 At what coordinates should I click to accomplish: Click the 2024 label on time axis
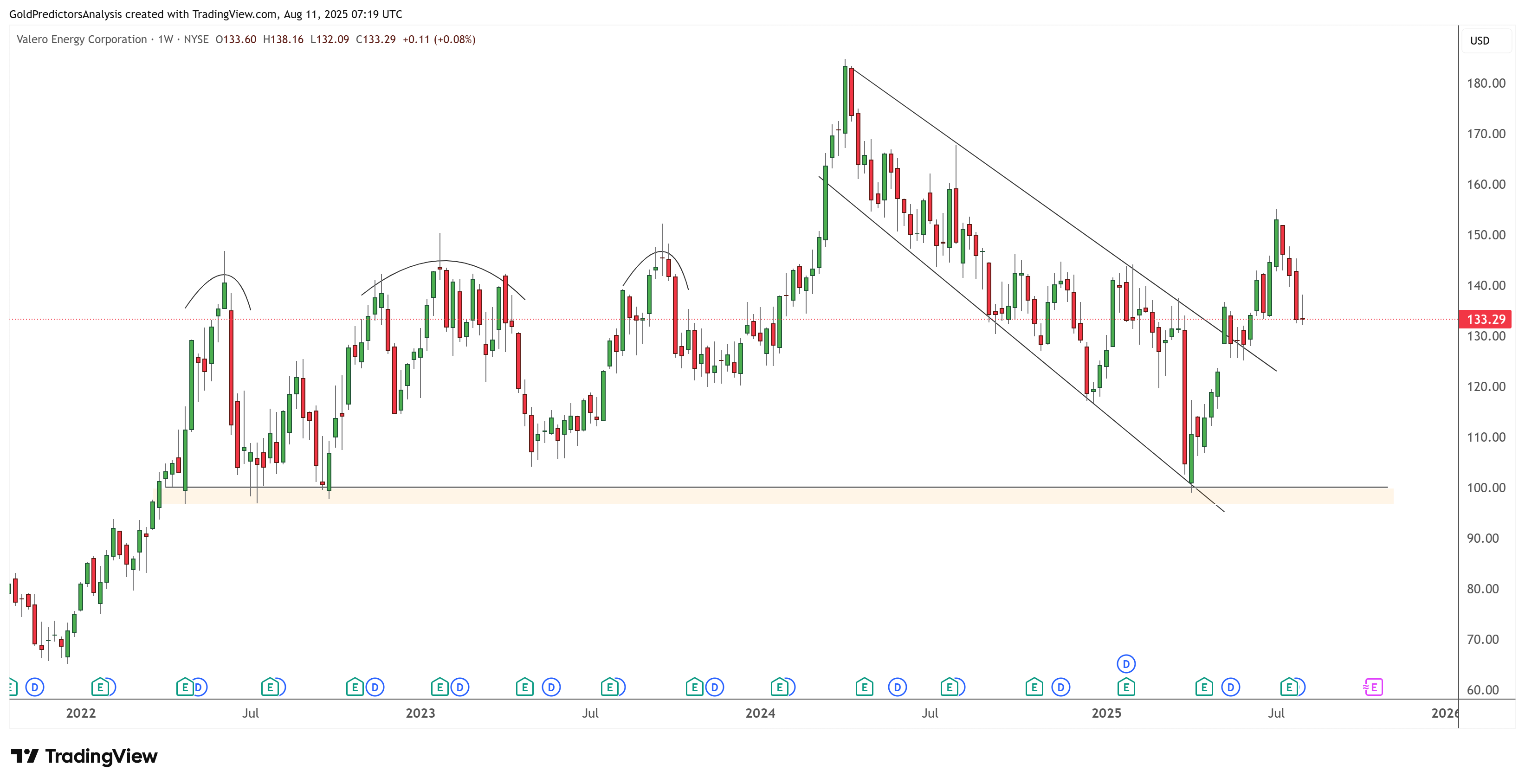pyautogui.click(x=760, y=713)
